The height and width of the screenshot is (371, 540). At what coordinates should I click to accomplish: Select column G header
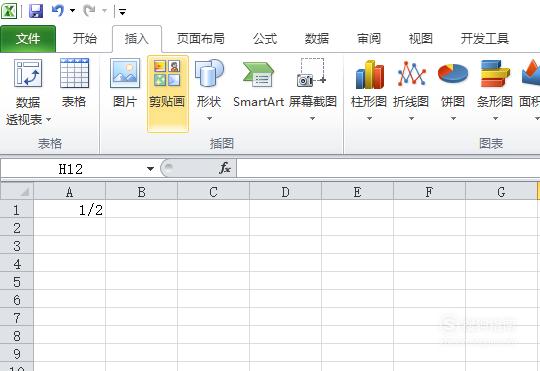[501, 192]
